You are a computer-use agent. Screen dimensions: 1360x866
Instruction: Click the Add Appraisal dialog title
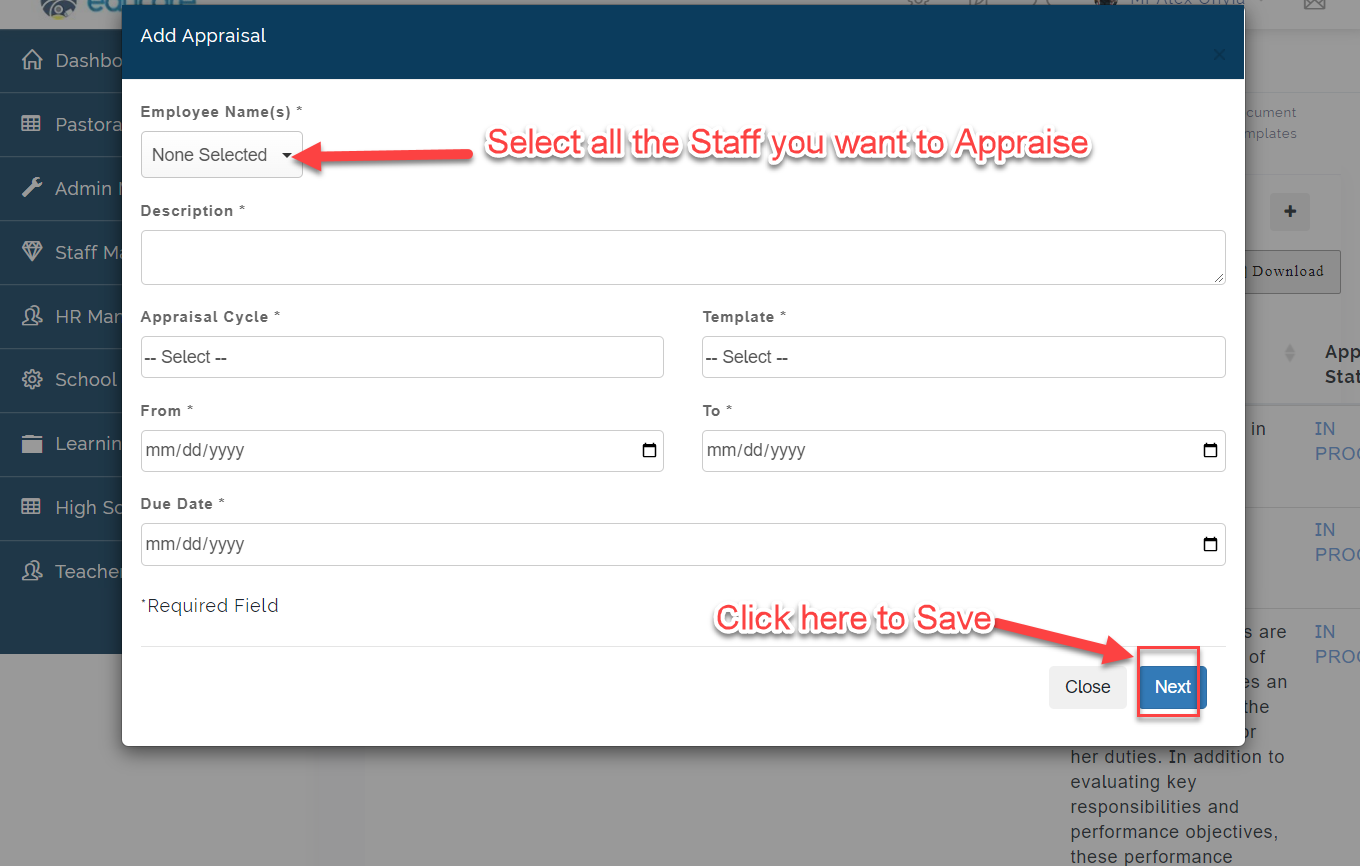click(x=203, y=36)
